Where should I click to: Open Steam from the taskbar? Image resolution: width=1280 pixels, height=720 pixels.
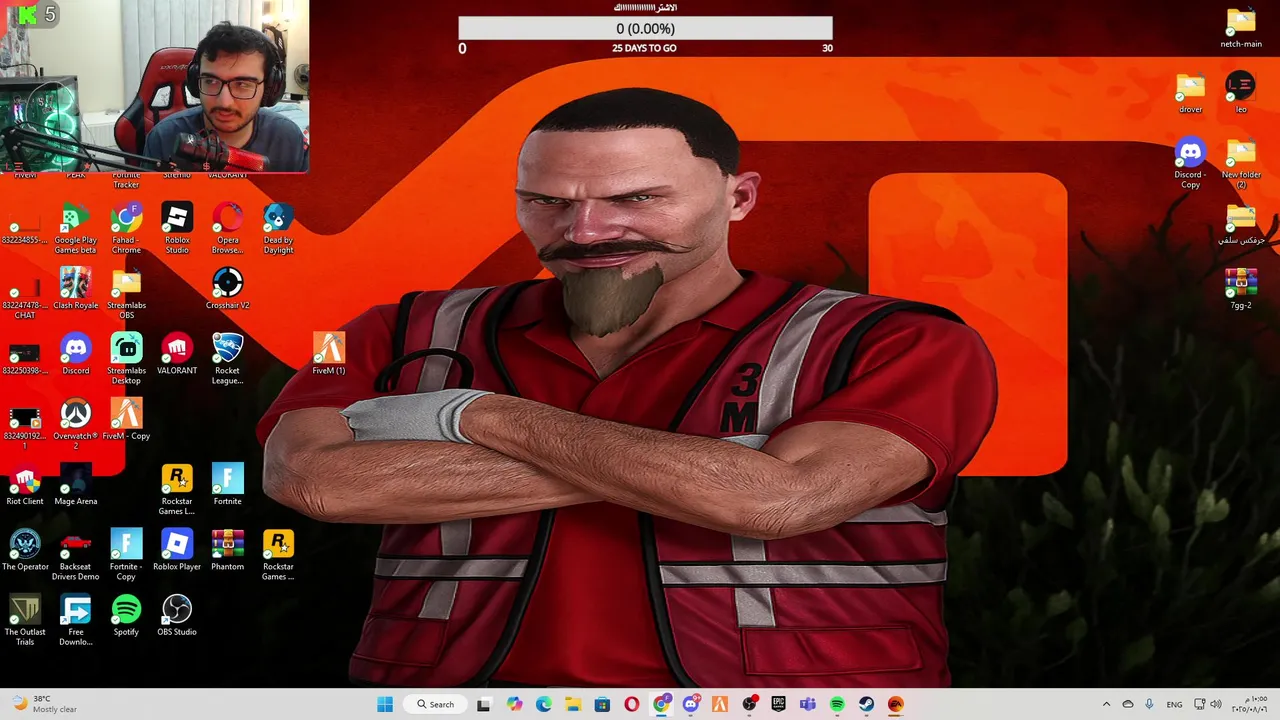(866, 704)
